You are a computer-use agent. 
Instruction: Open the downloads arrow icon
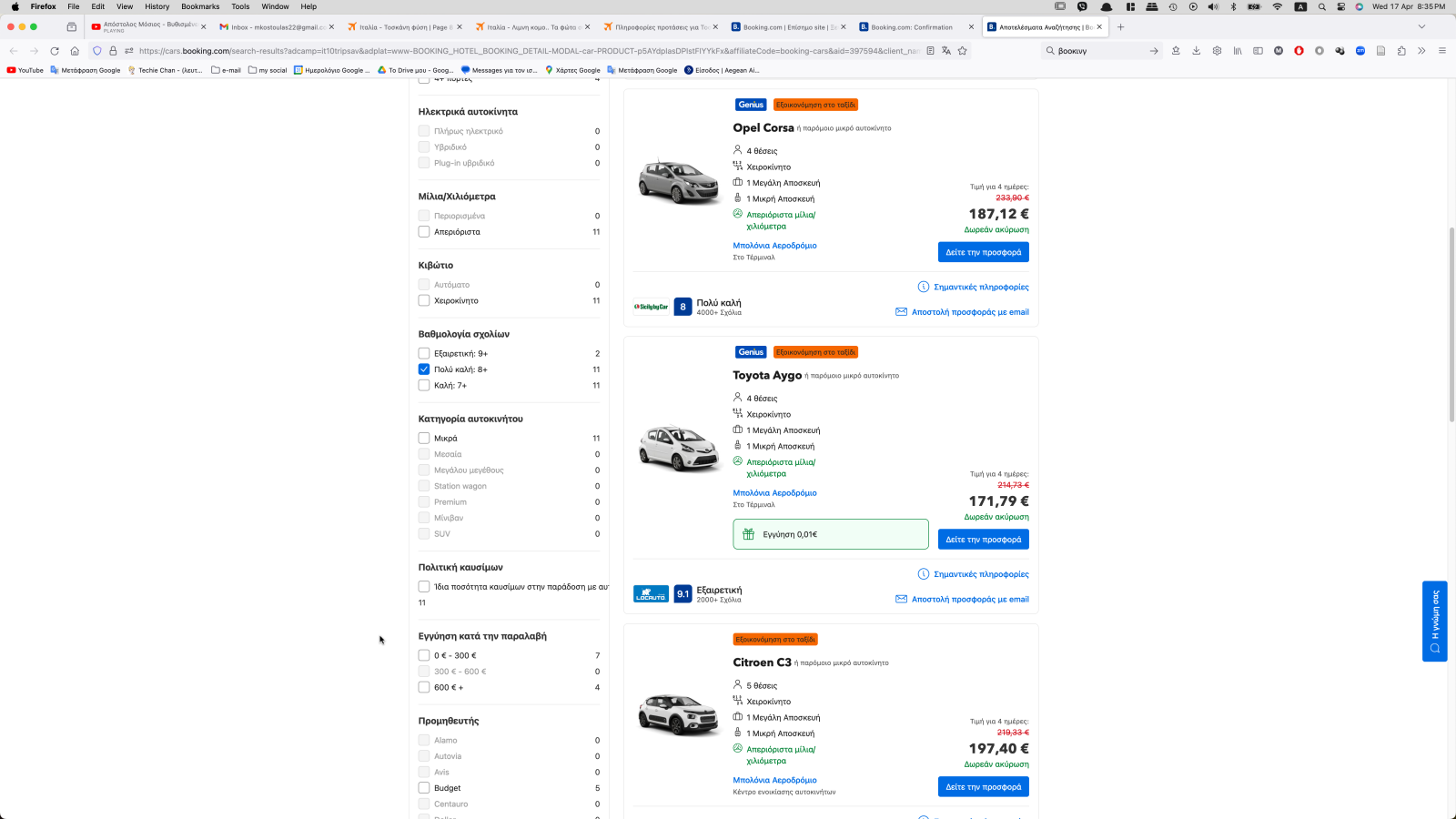pyautogui.click(x=1197, y=51)
